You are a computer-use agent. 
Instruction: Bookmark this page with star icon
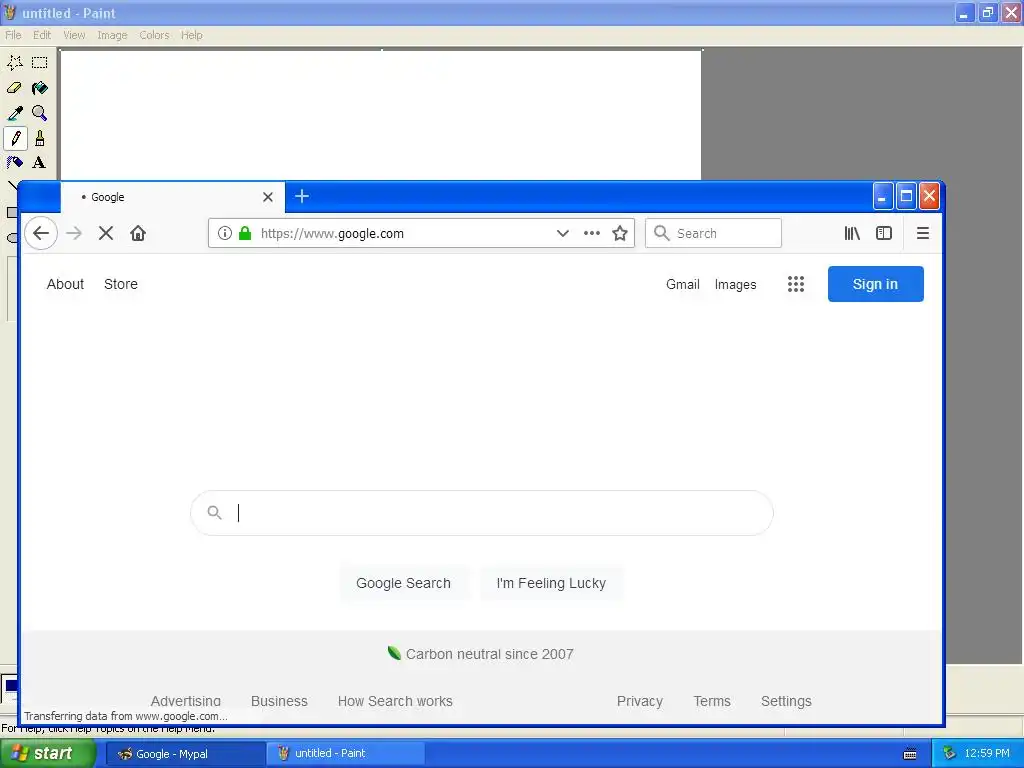(x=620, y=233)
